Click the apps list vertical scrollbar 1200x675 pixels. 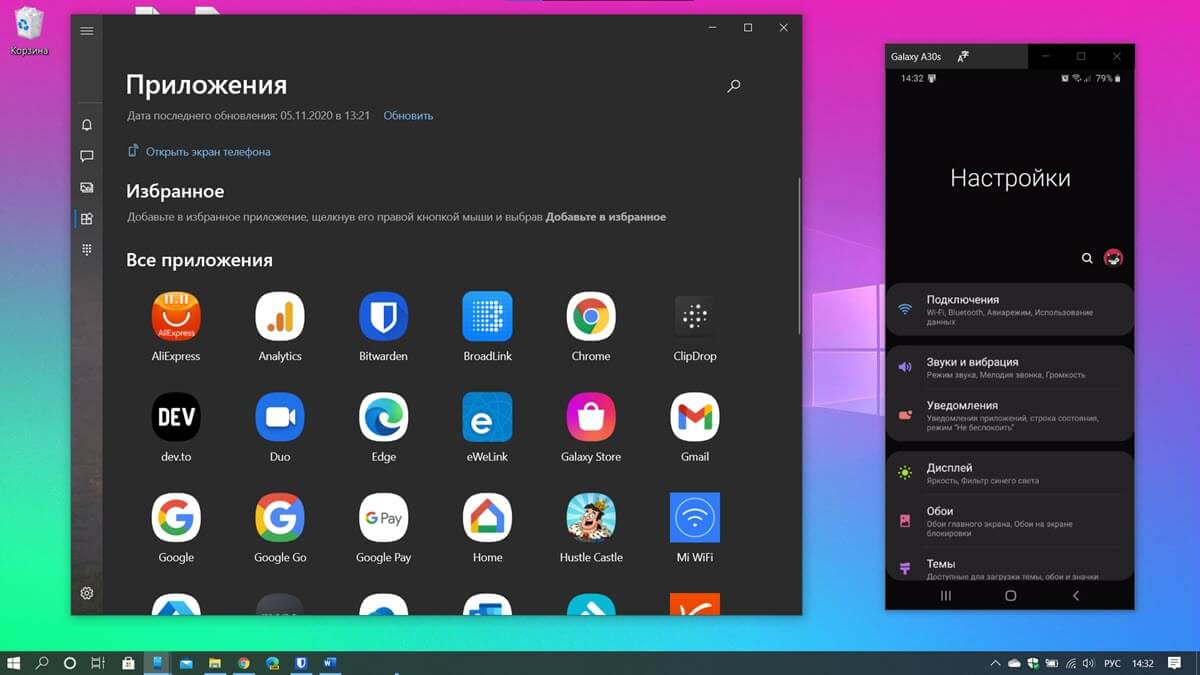tap(799, 255)
